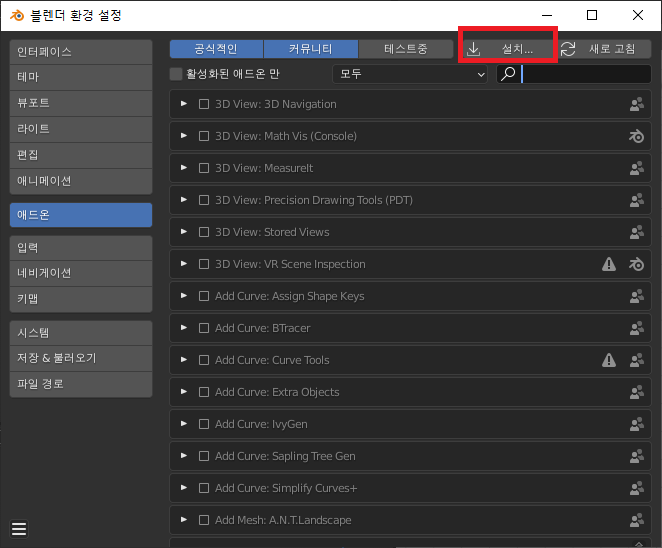Enable the Stored Views addon checkbox
The image size is (662, 548).
click(x=204, y=232)
